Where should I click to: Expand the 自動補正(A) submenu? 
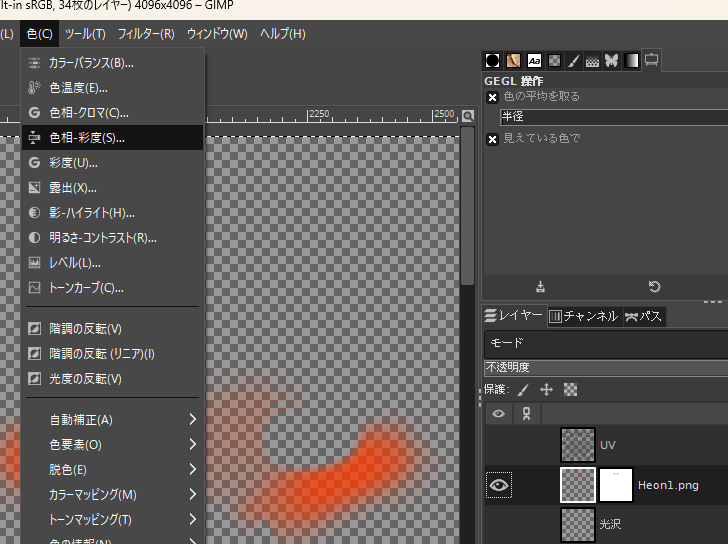[x=112, y=420]
